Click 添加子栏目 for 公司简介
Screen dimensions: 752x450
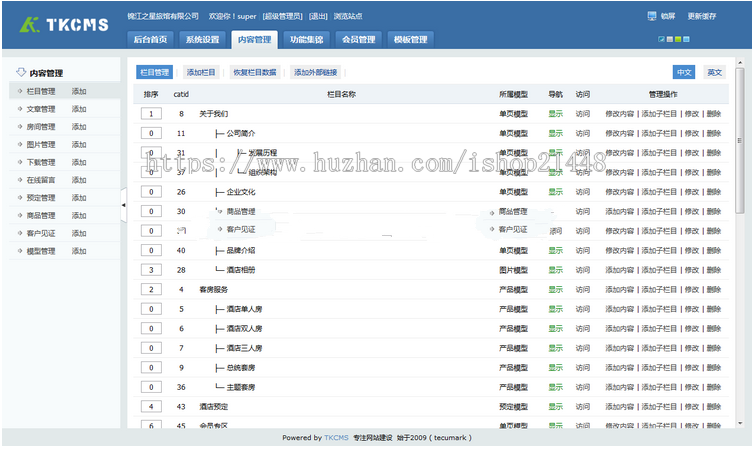tap(659, 133)
